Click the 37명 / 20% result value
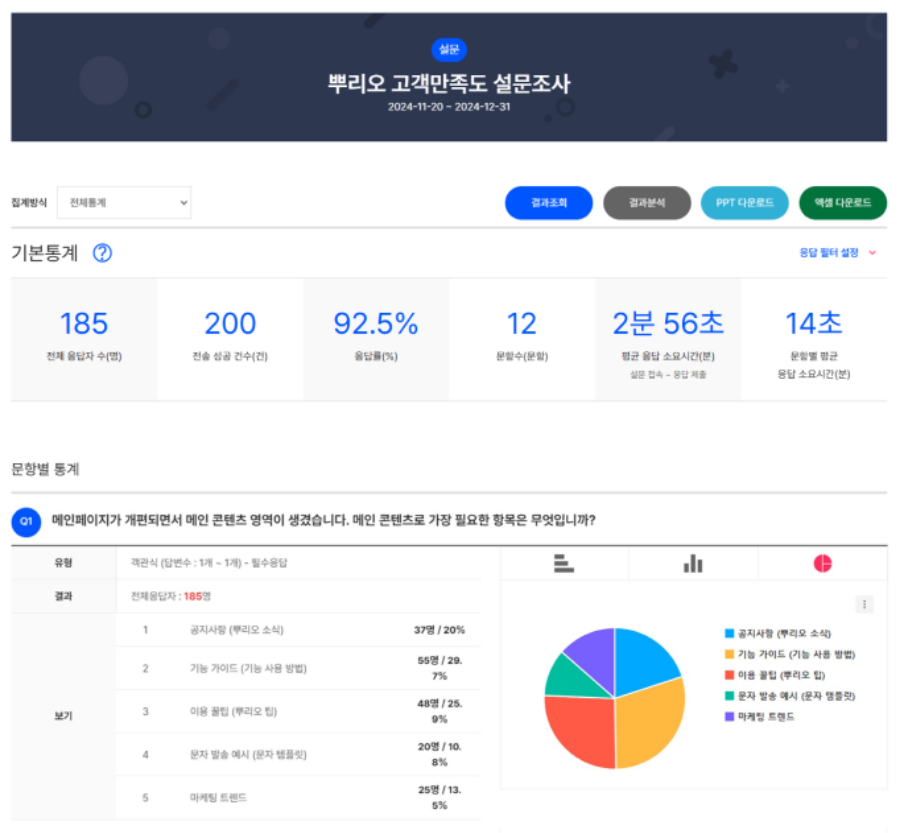Image resolution: width=900 pixels, height=833 pixels. coord(440,630)
